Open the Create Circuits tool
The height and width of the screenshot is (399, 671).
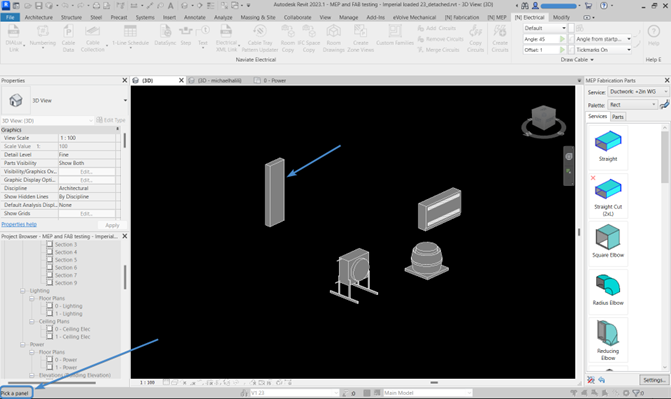(499, 39)
